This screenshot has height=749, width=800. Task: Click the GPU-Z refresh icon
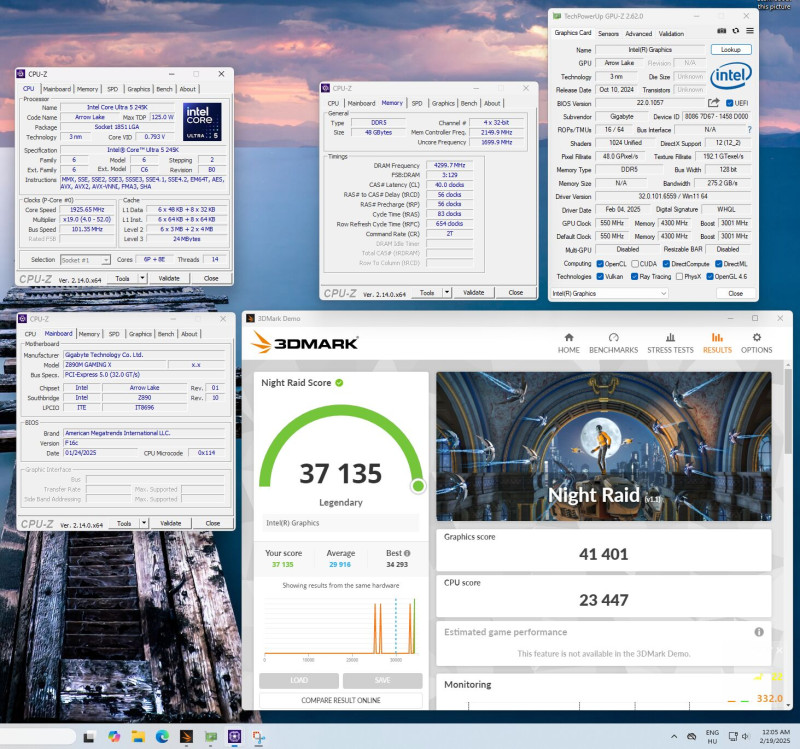pos(736,31)
